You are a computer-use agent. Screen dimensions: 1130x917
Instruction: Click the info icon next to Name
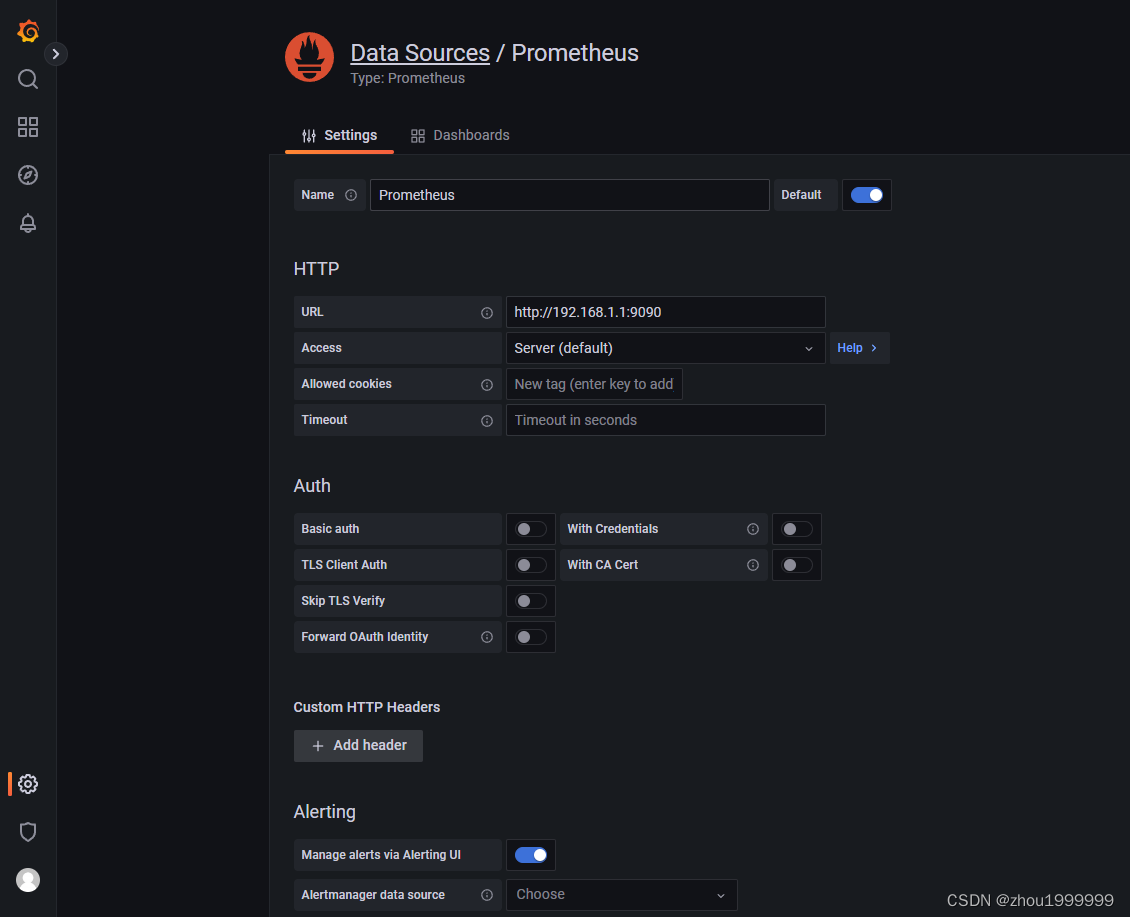pyautogui.click(x=351, y=195)
